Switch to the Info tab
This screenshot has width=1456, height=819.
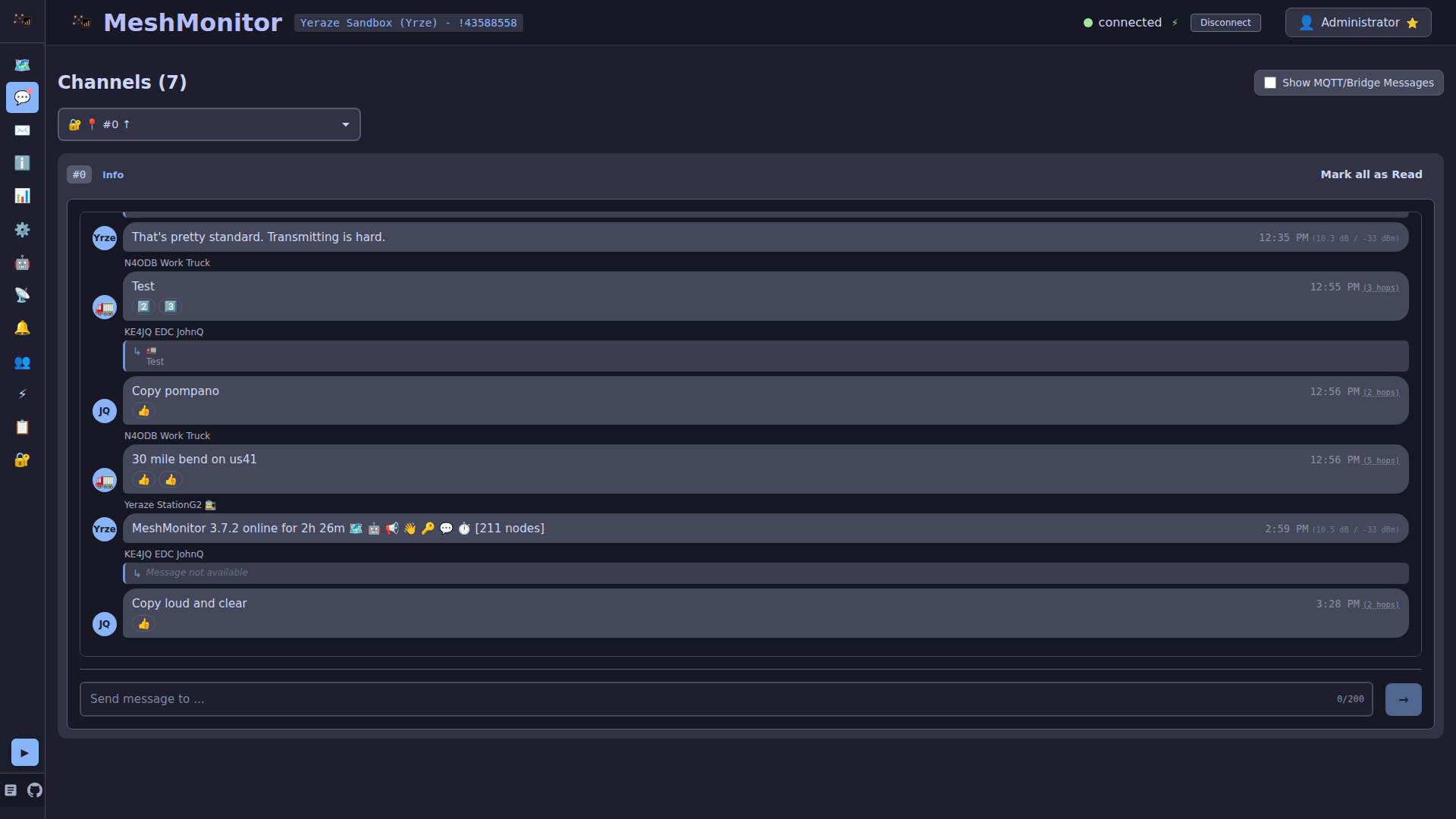point(113,174)
